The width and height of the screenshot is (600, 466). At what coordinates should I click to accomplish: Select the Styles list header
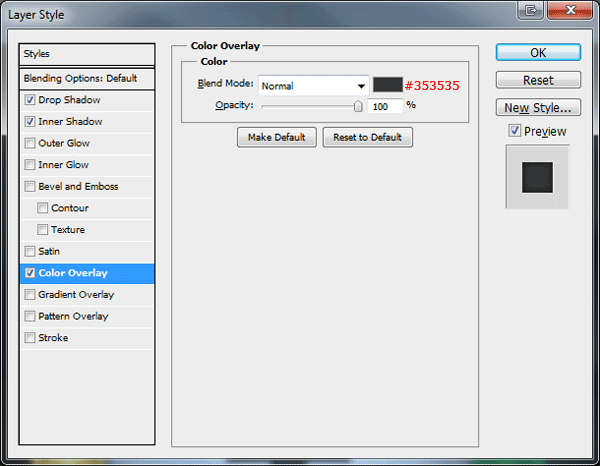tap(87, 54)
